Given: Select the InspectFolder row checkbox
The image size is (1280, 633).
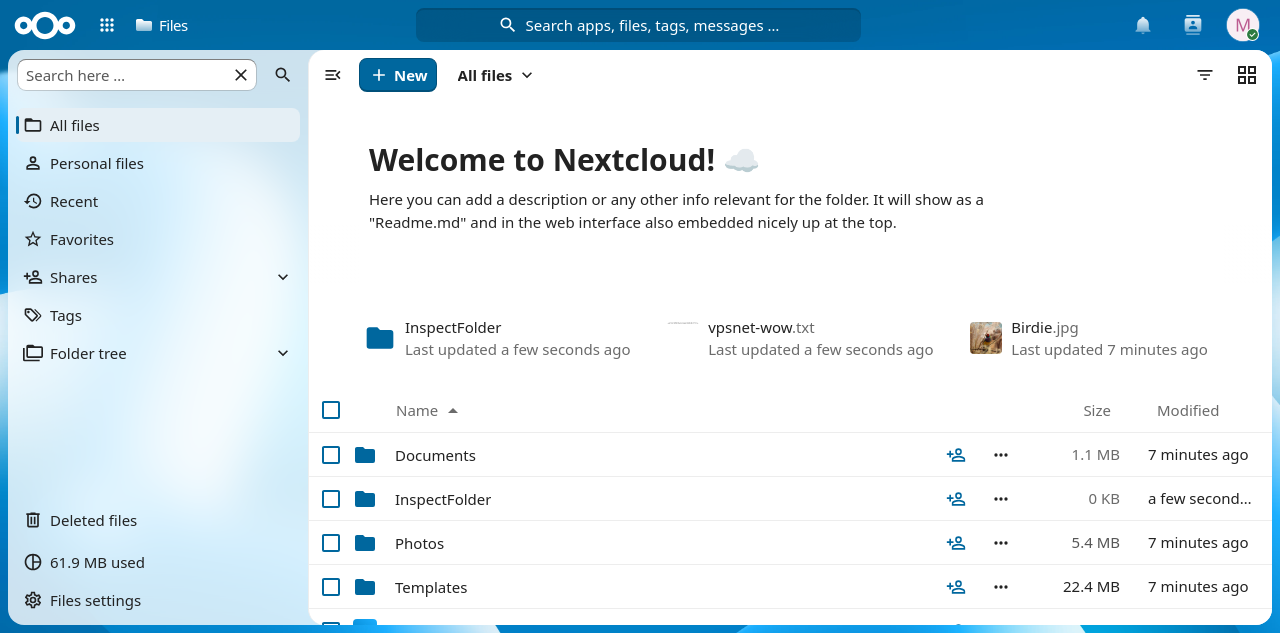Looking at the screenshot, I should coord(331,499).
